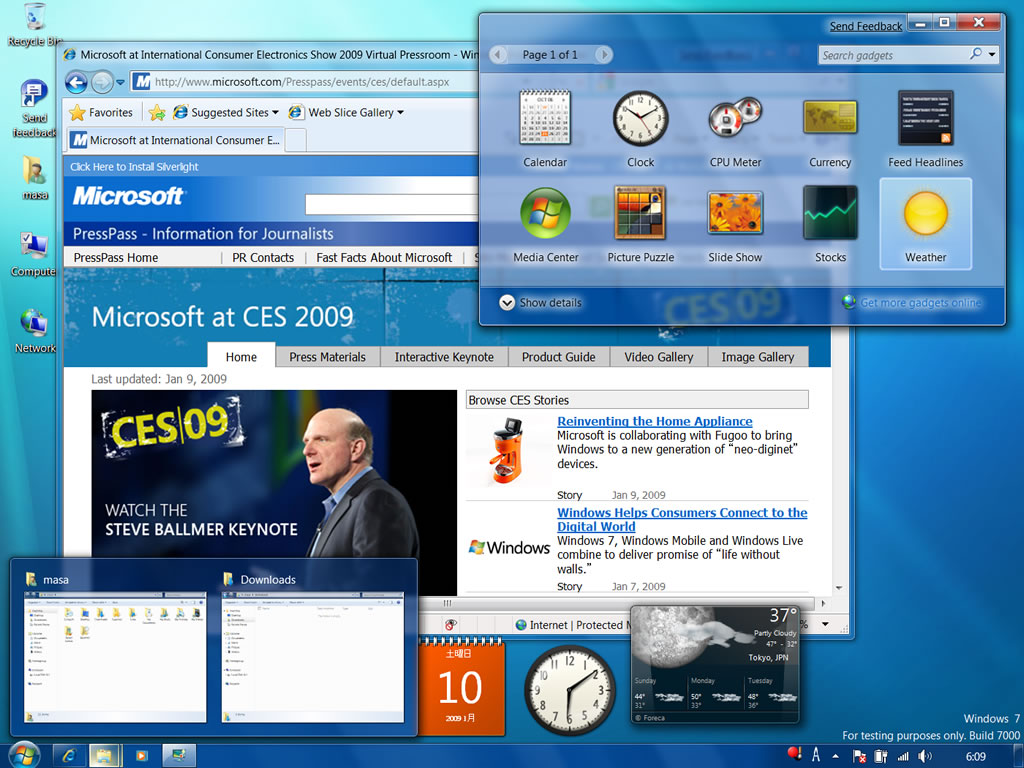Click the Add to Favorites Bar star icon
The width and height of the screenshot is (1024, 768).
[157, 112]
